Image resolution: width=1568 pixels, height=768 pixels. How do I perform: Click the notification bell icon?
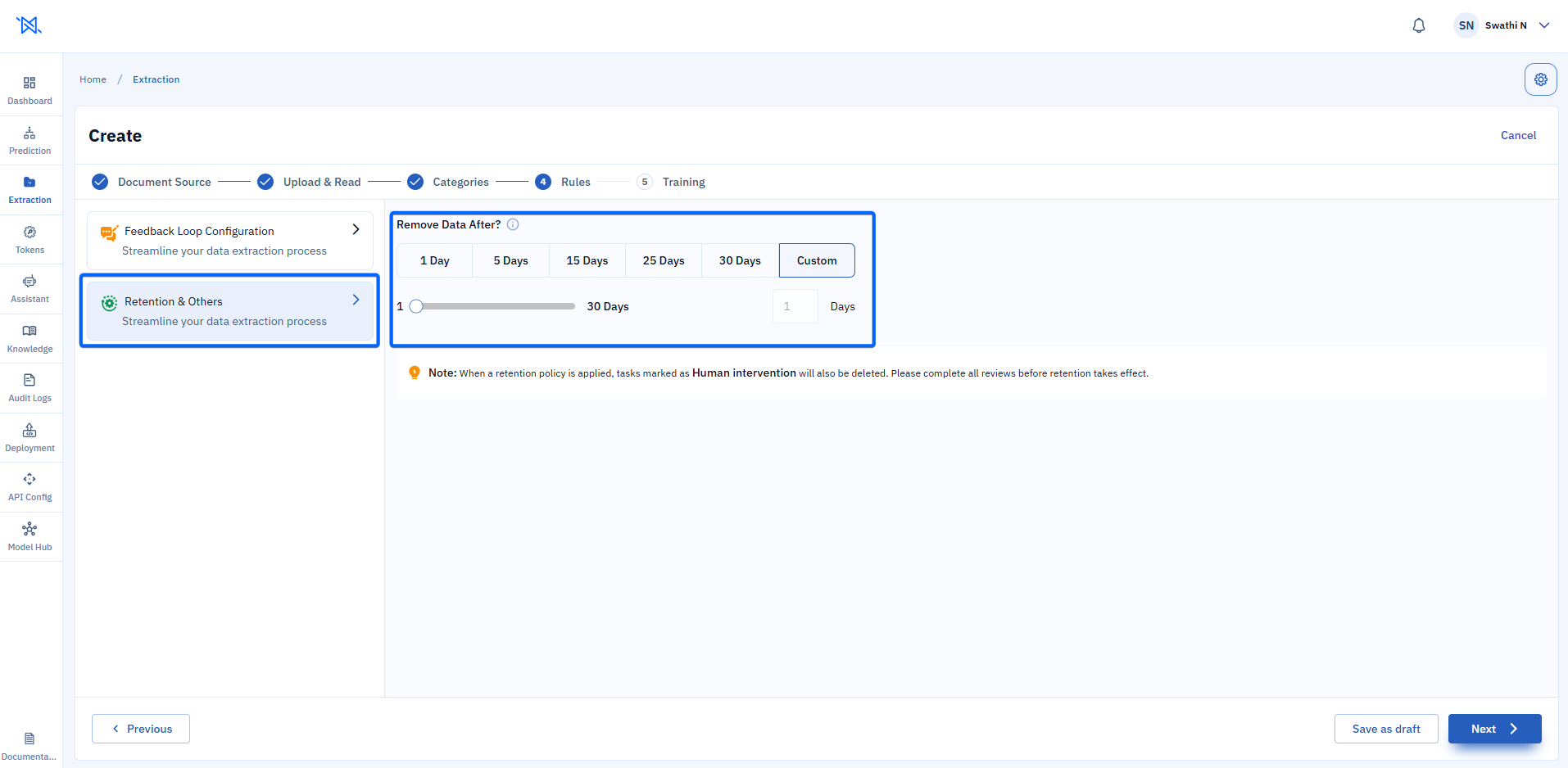pyautogui.click(x=1419, y=25)
